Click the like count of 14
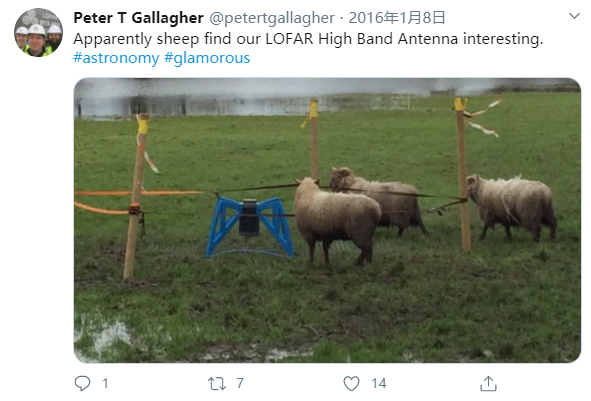 click(x=379, y=384)
